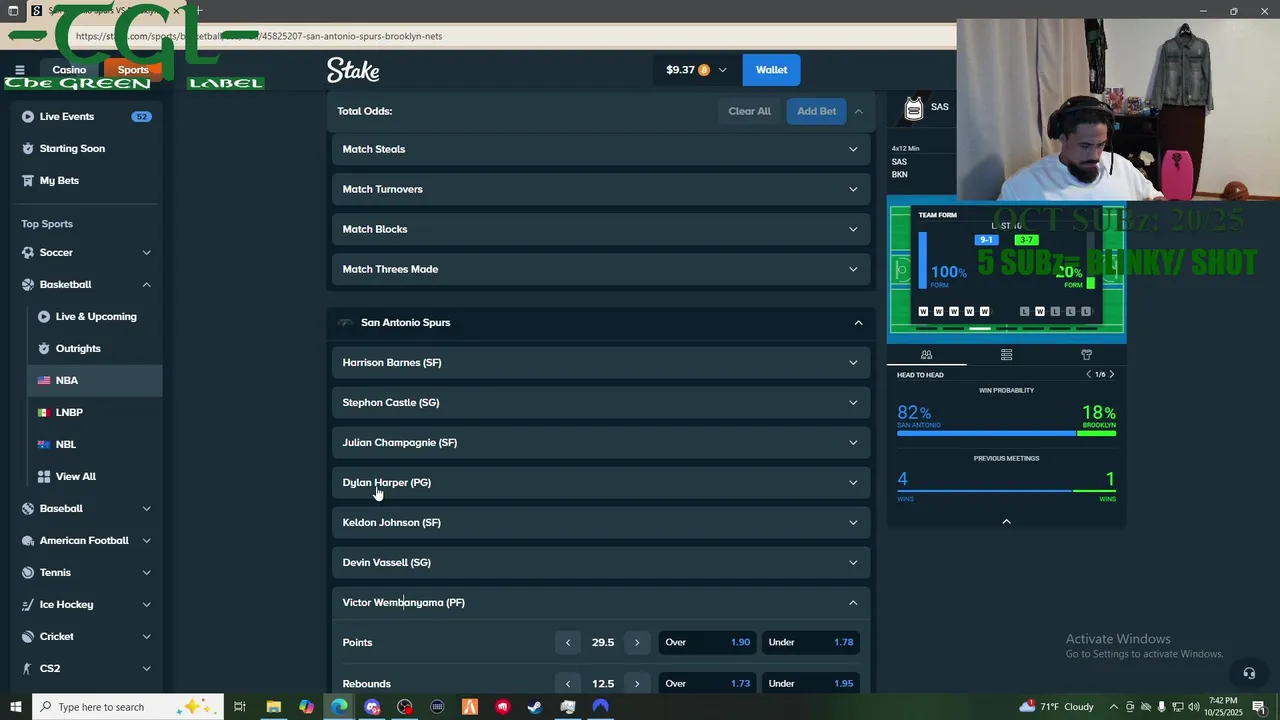The width and height of the screenshot is (1280, 720).
Task: Expand Match Turnovers market
Action: pyautogui.click(x=601, y=189)
